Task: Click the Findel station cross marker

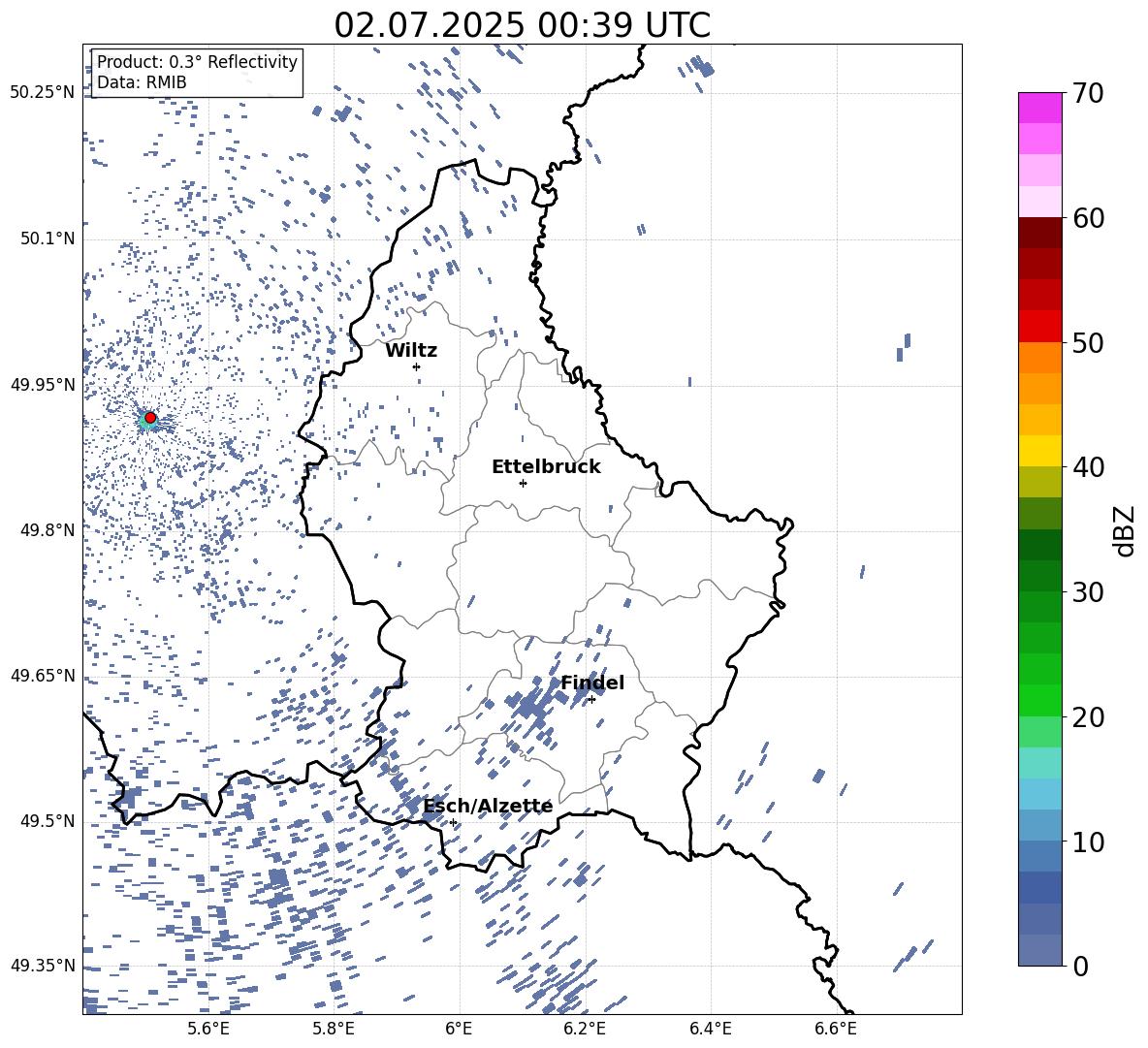Action: [591, 700]
